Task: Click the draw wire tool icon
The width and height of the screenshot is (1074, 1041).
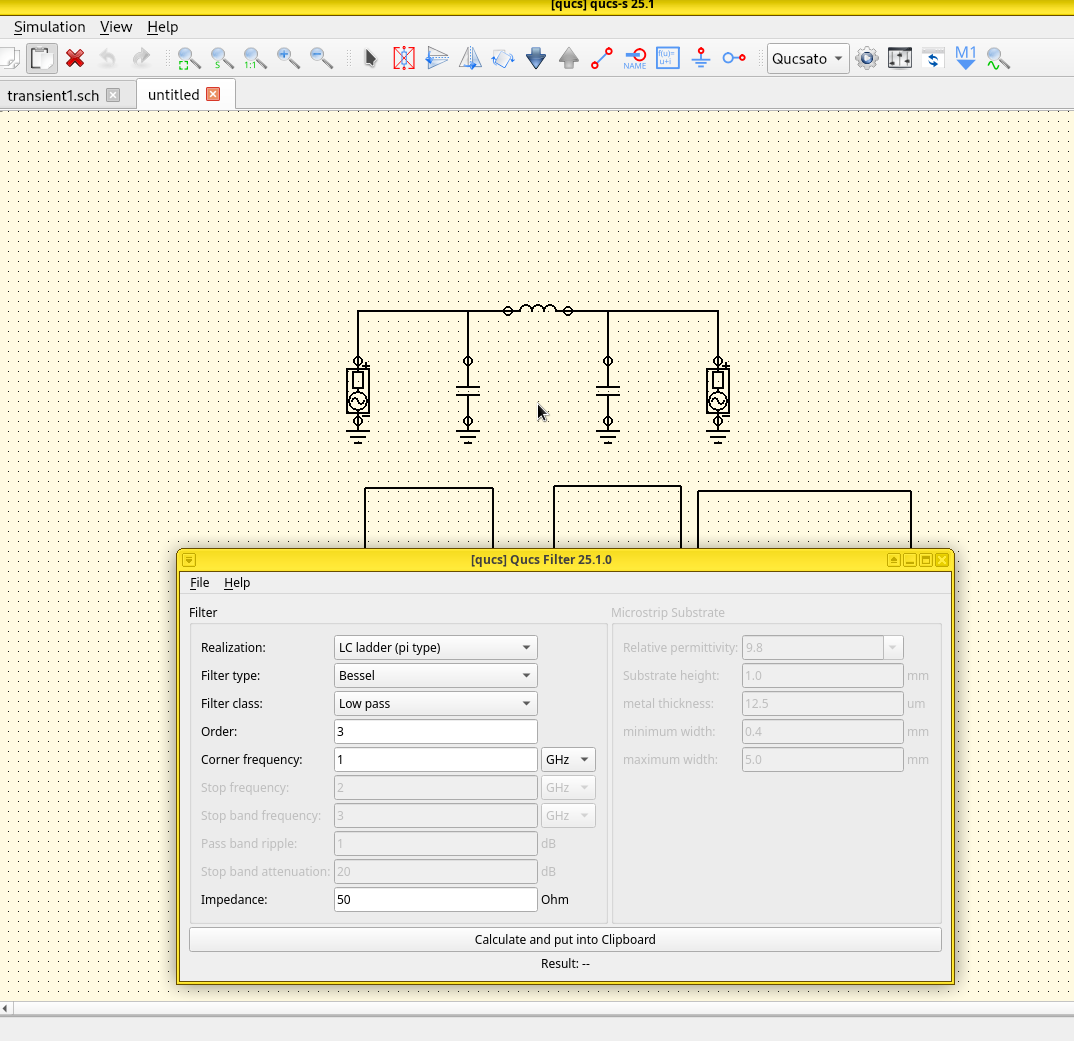Action: pyautogui.click(x=601, y=58)
